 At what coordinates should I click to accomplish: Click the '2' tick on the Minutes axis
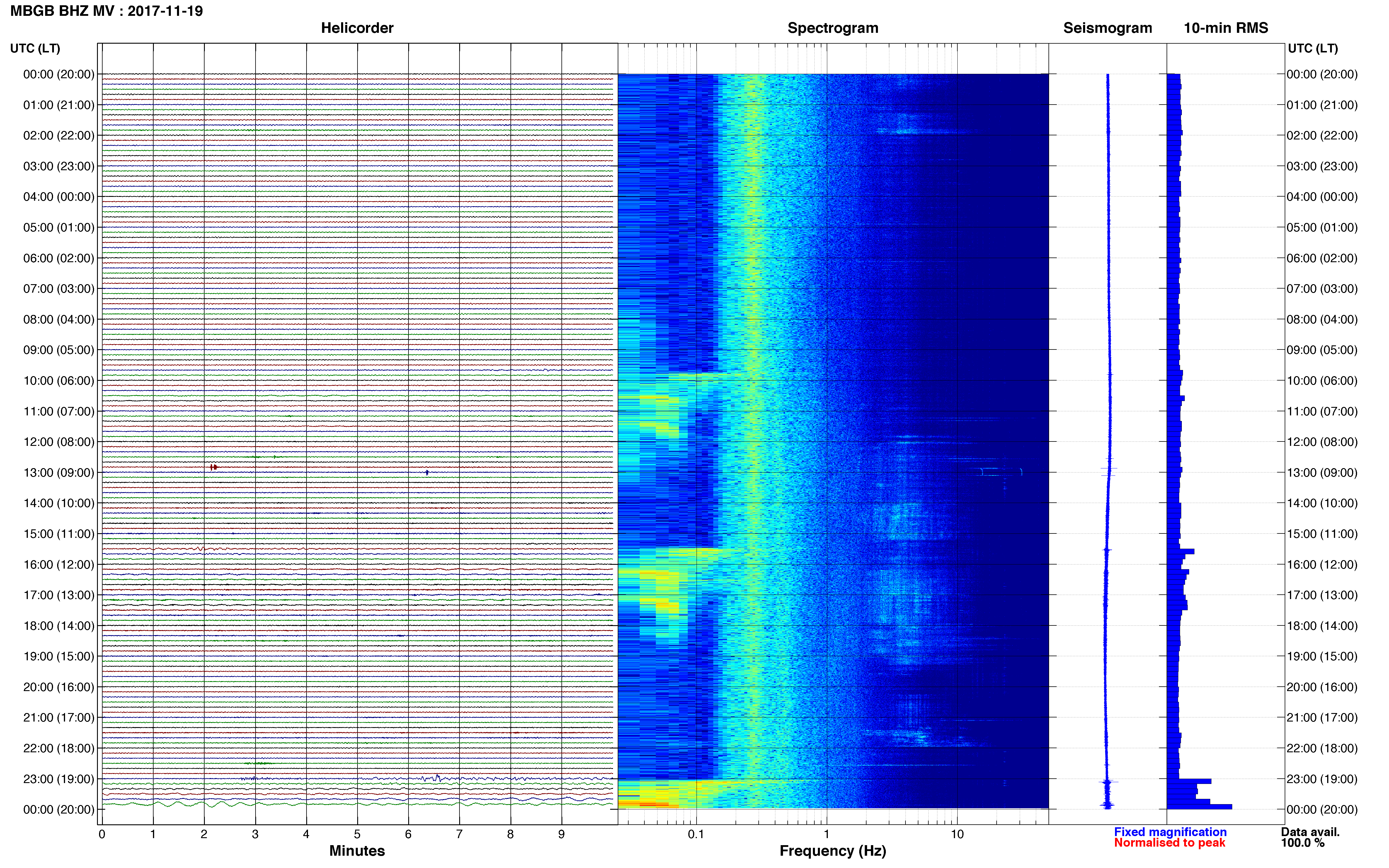(x=204, y=834)
